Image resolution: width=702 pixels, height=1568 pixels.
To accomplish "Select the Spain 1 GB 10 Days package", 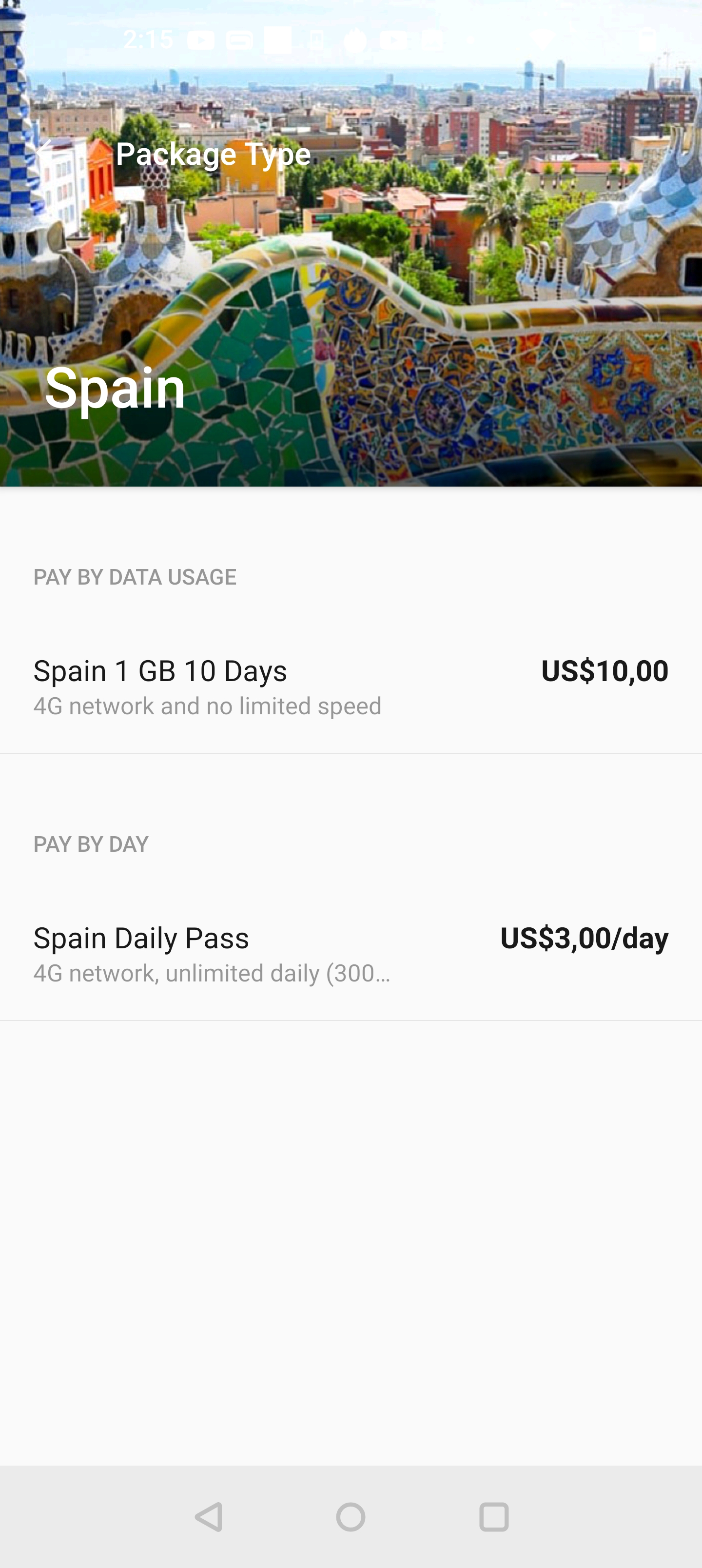I will tap(160, 671).
